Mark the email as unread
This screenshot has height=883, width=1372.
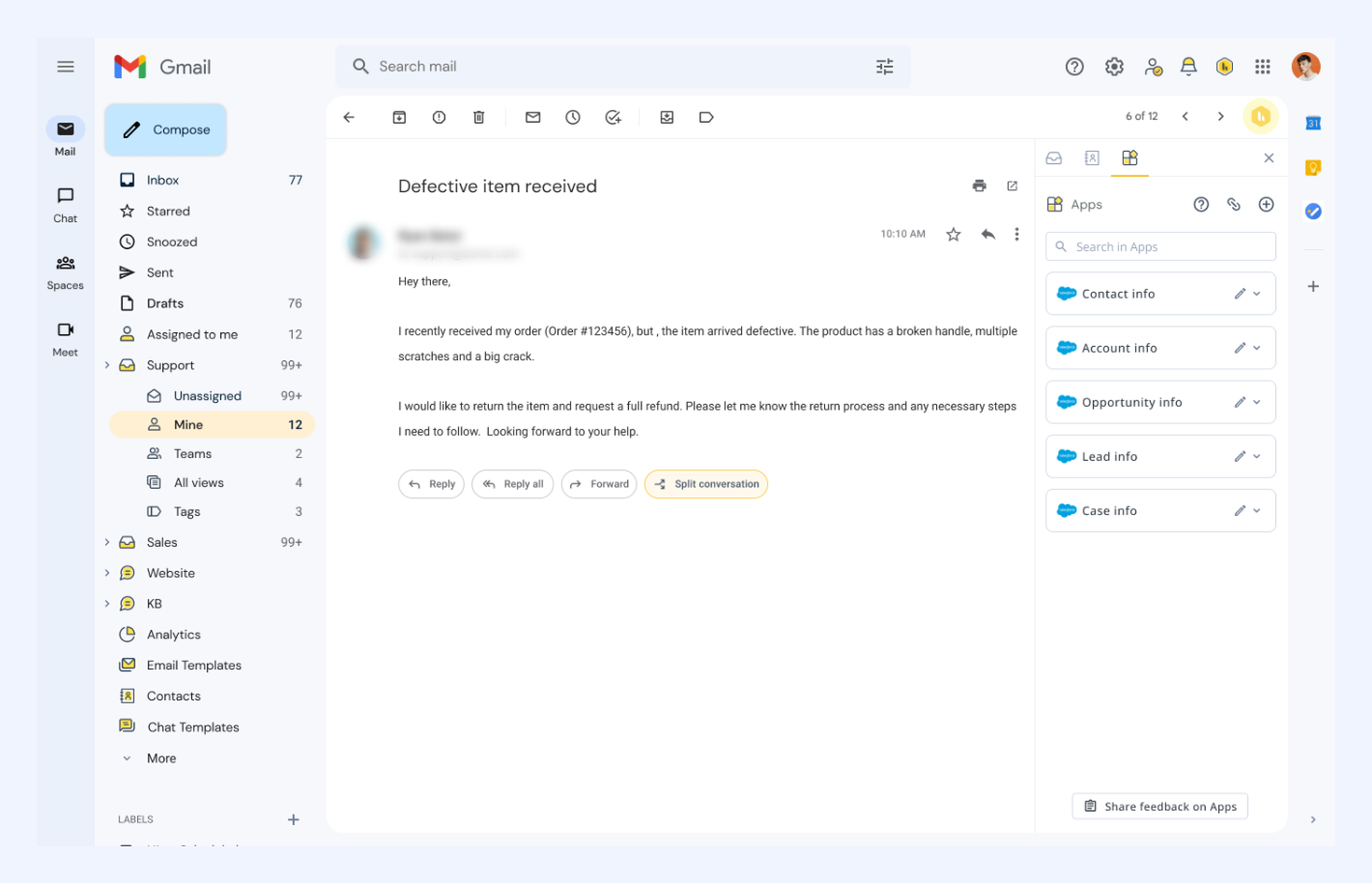(532, 117)
